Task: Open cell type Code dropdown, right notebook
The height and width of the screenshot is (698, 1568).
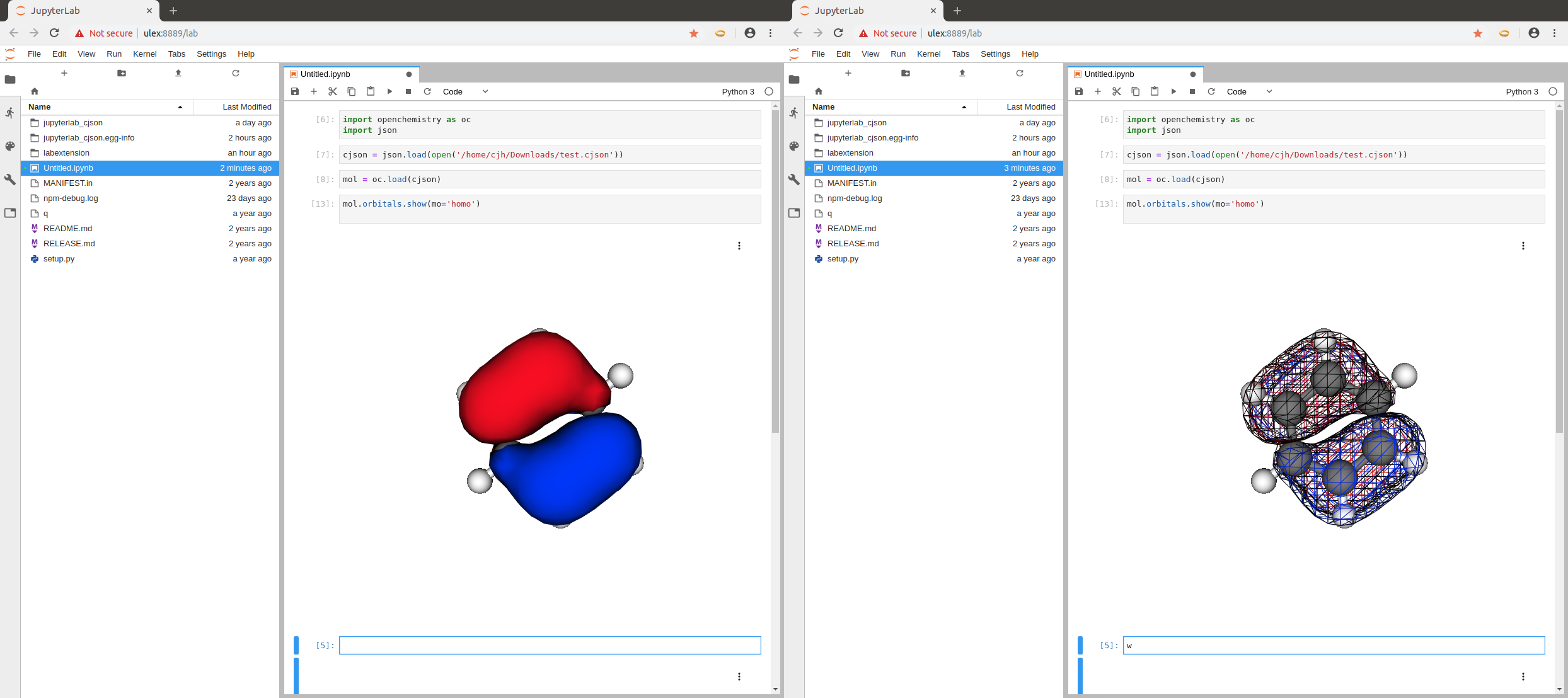Action: pyautogui.click(x=1250, y=91)
